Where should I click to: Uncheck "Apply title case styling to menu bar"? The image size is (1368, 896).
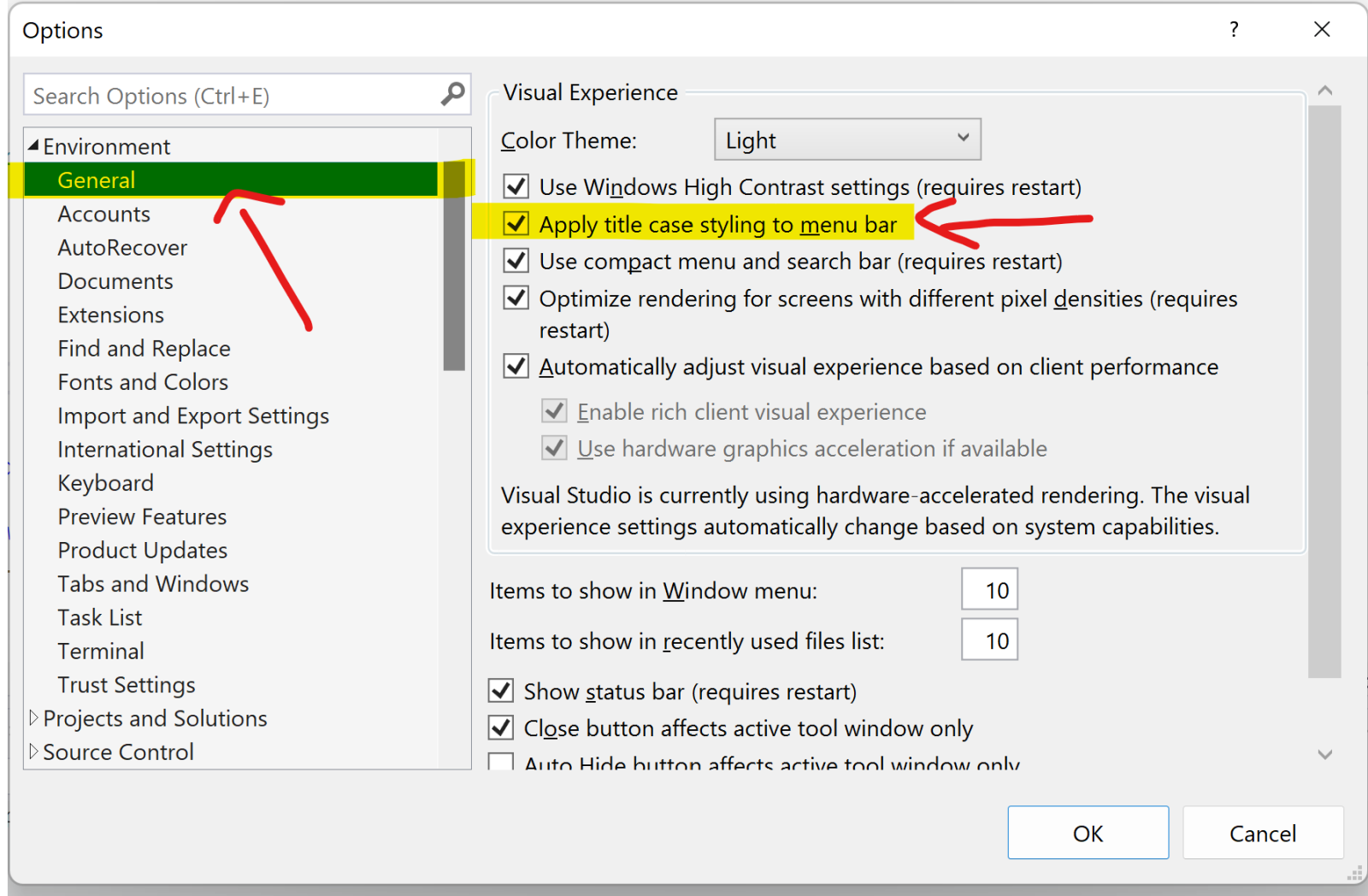coord(516,223)
